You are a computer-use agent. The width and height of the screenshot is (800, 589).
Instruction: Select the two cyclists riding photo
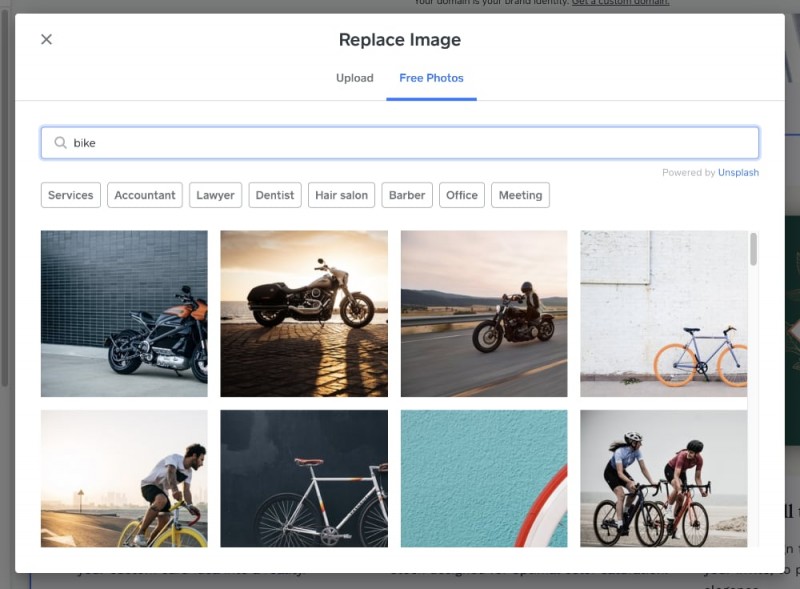(x=664, y=478)
